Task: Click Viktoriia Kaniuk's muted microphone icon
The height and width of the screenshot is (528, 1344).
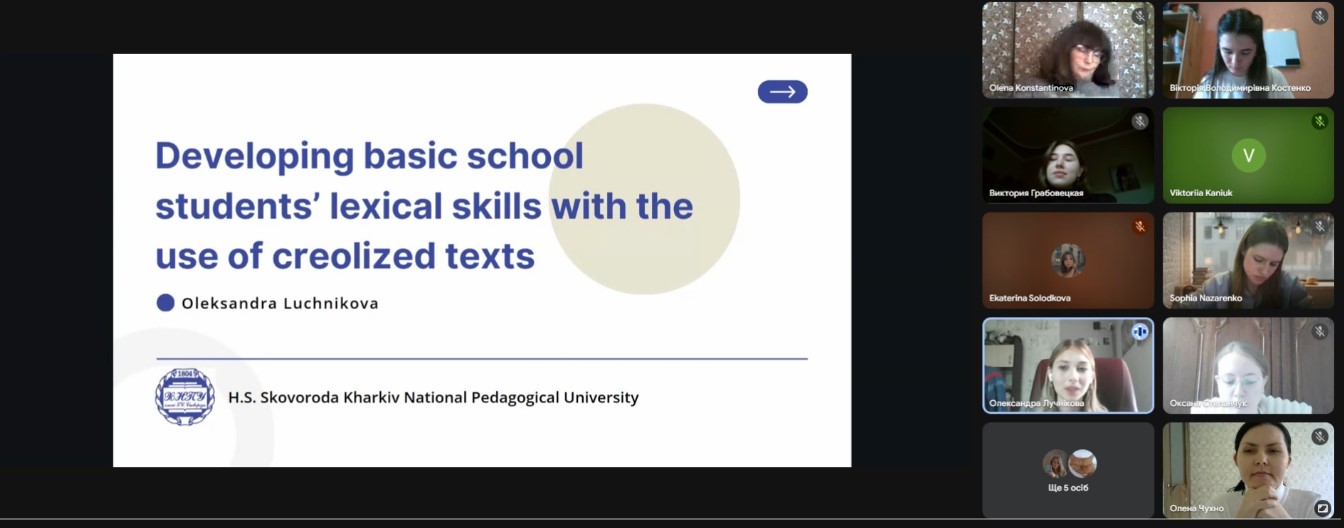Action: 1319,122
